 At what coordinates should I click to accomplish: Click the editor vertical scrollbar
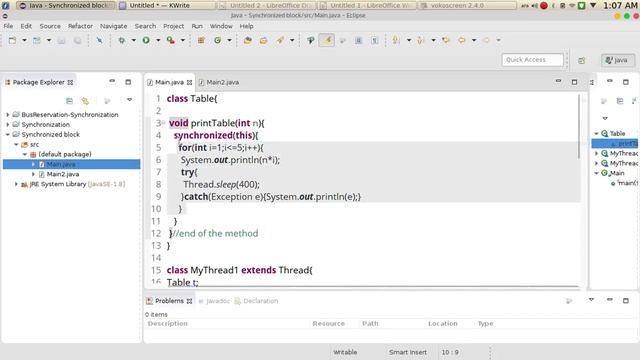pyautogui.click(x=579, y=127)
